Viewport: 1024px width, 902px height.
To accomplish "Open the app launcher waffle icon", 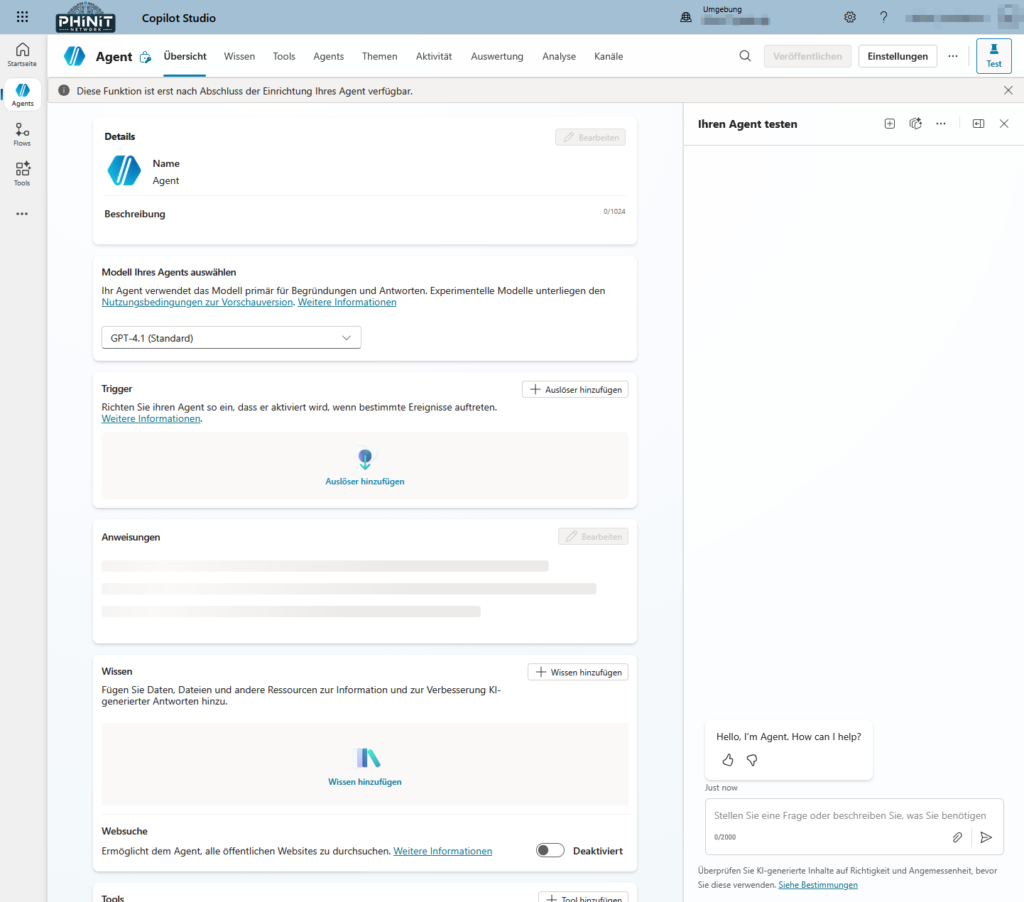I will 22,17.
